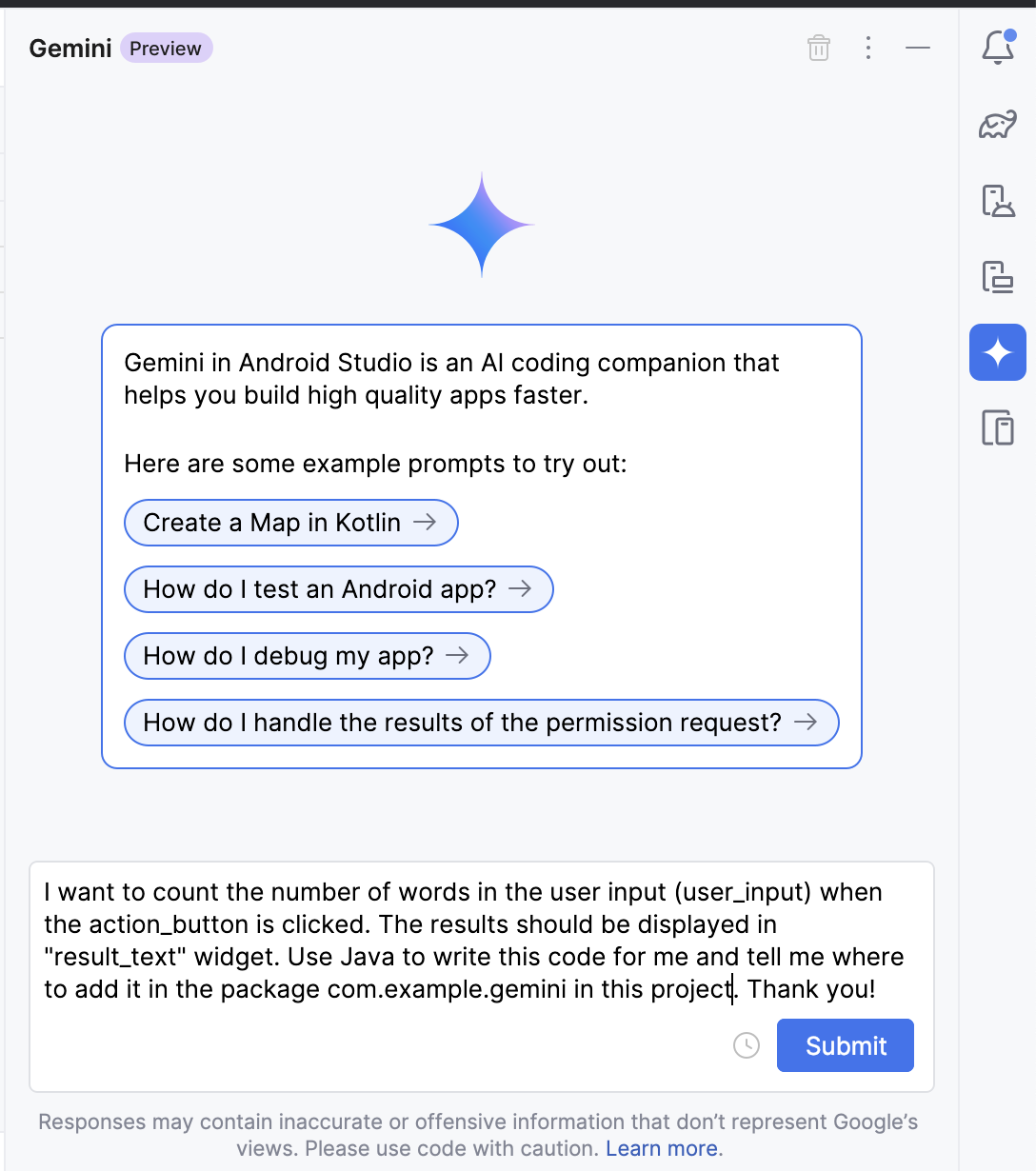Show prompt history via clock icon
Screen dimensions: 1036x1171
coord(747,1045)
